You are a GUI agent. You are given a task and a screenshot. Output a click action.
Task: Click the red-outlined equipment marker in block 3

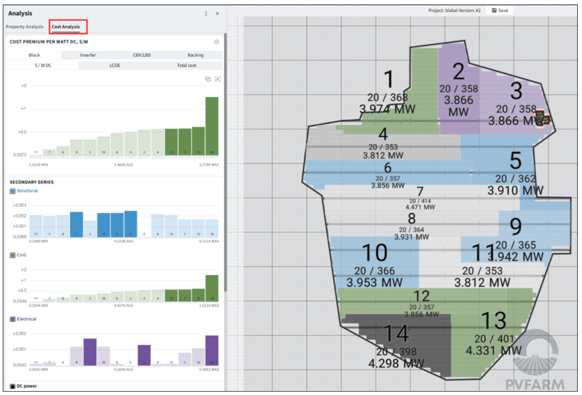543,118
